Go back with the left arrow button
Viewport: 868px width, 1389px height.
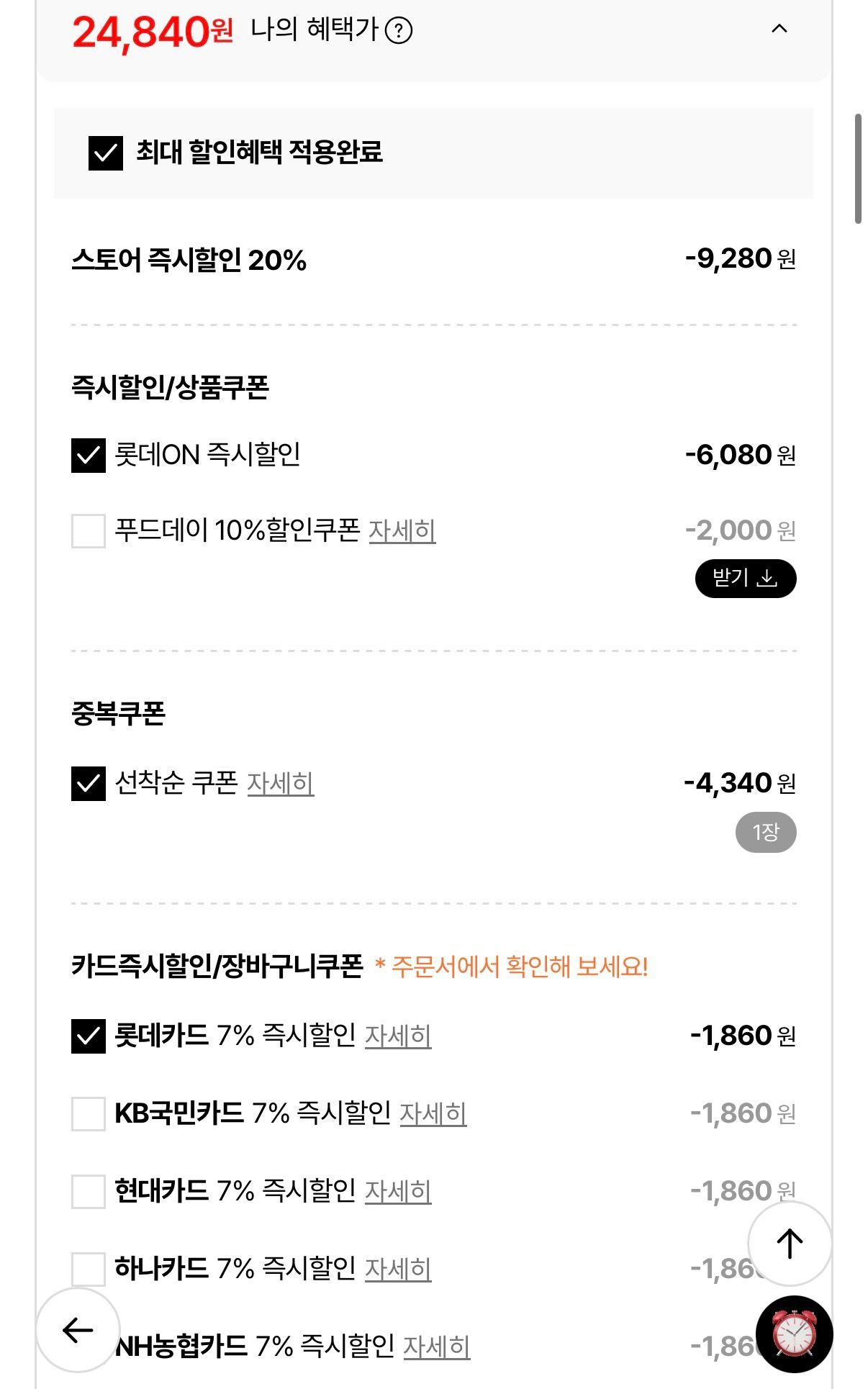pyautogui.click(x=78, y=1330)
